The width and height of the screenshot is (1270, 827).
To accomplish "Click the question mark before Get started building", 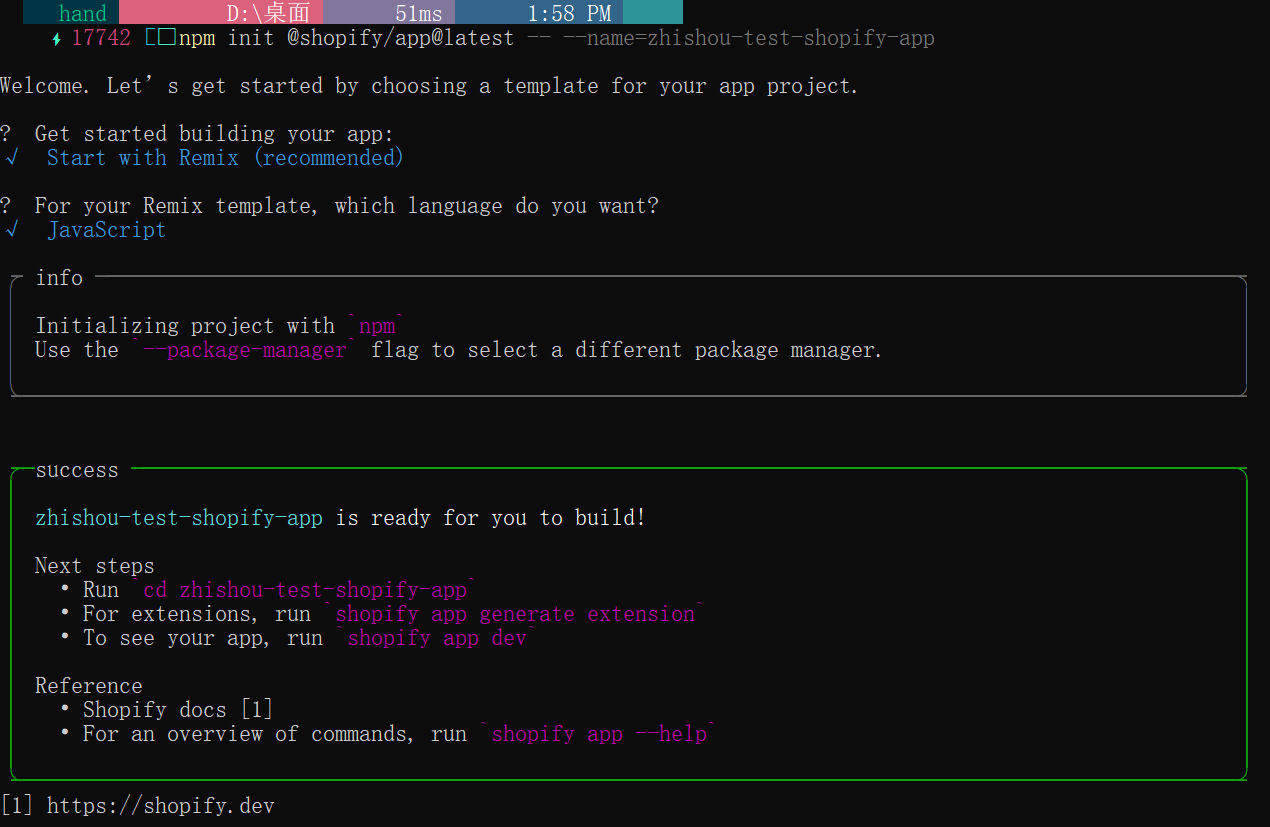I will coord(6,134).
